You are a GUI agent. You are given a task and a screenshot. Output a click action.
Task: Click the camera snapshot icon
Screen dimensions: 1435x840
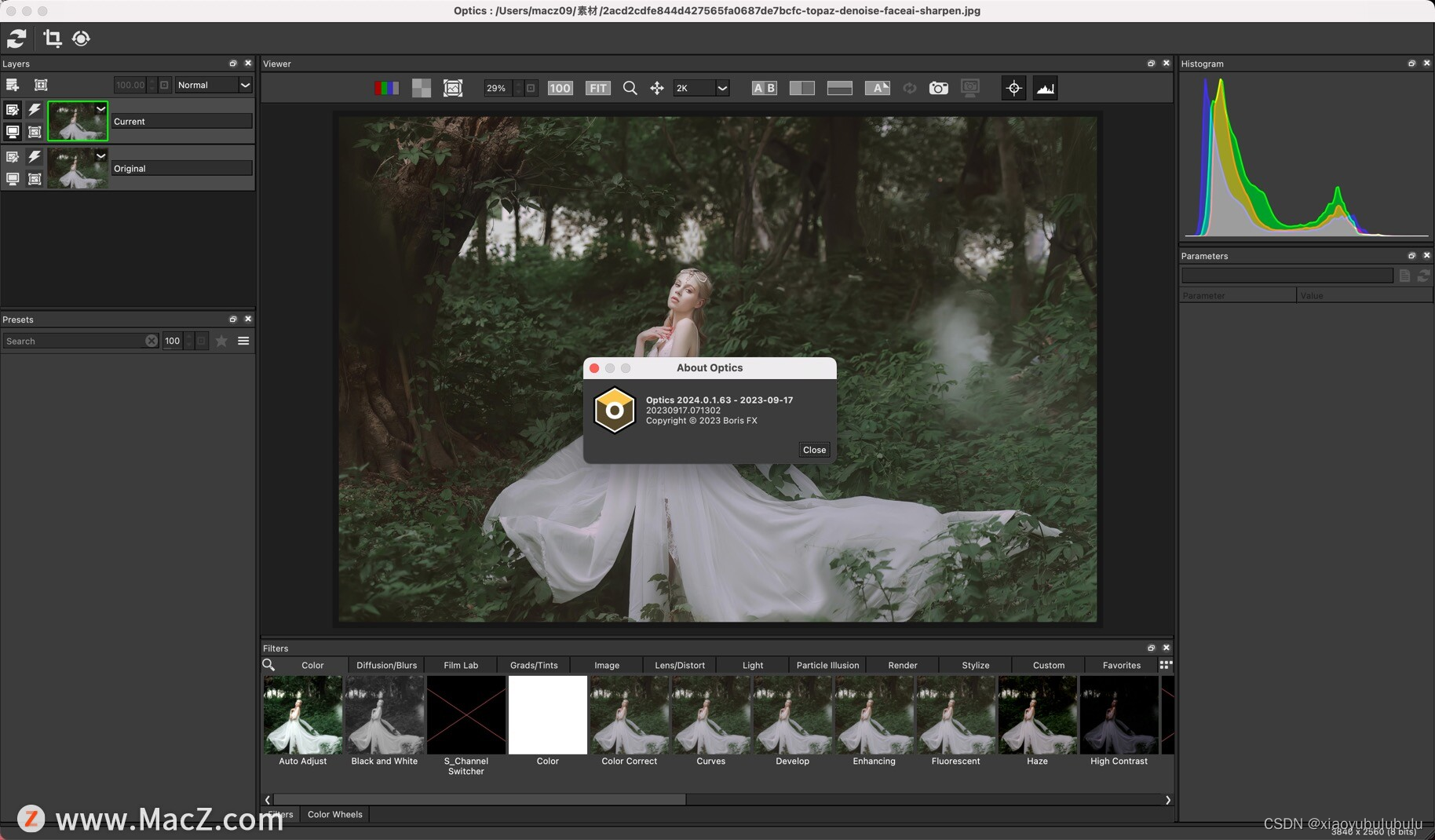(938, 88)
